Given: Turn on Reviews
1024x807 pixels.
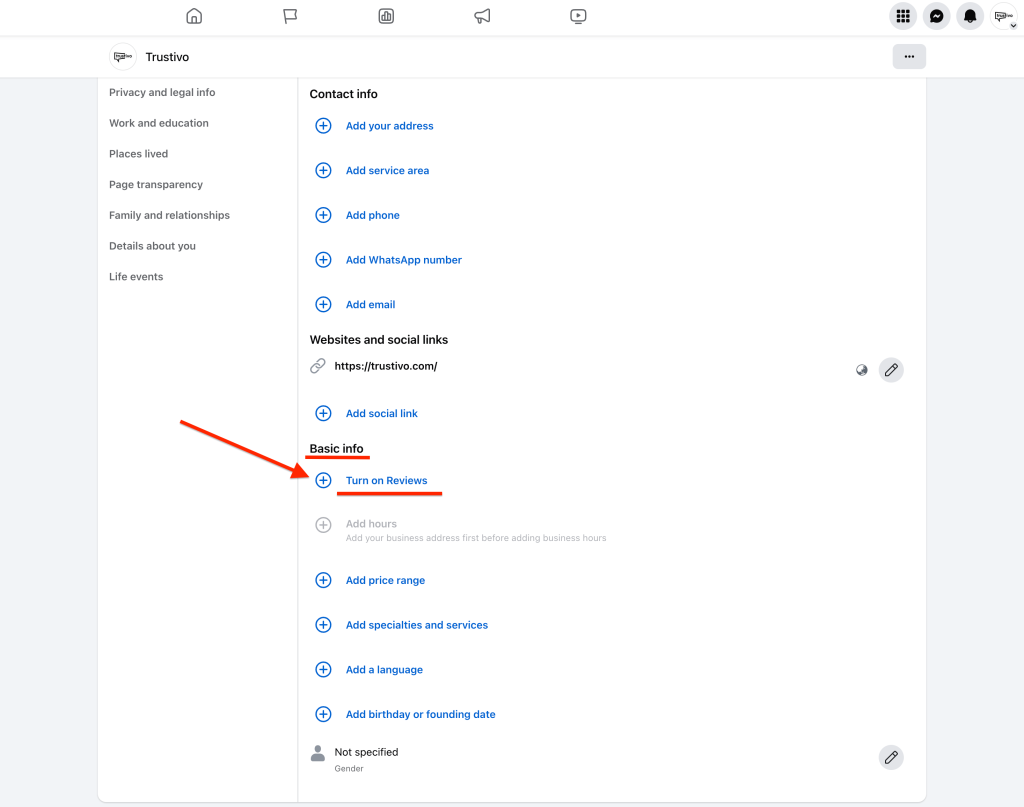Looking at the screenshot, I should click(386, 481).
